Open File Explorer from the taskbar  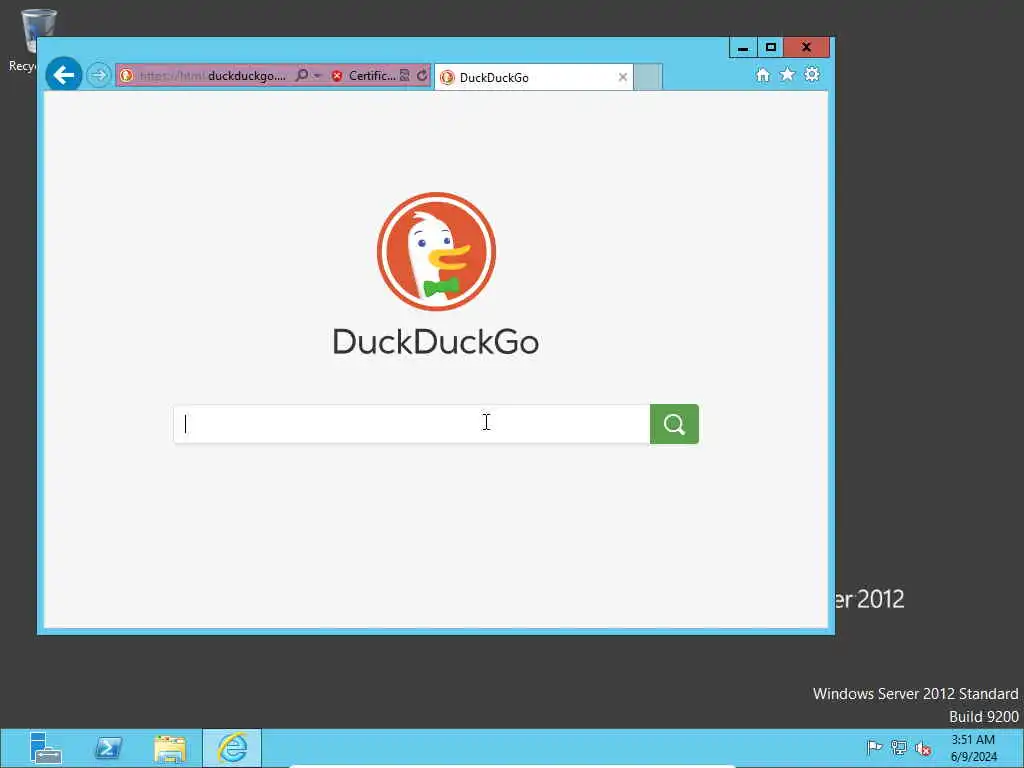tap(170, 748)
